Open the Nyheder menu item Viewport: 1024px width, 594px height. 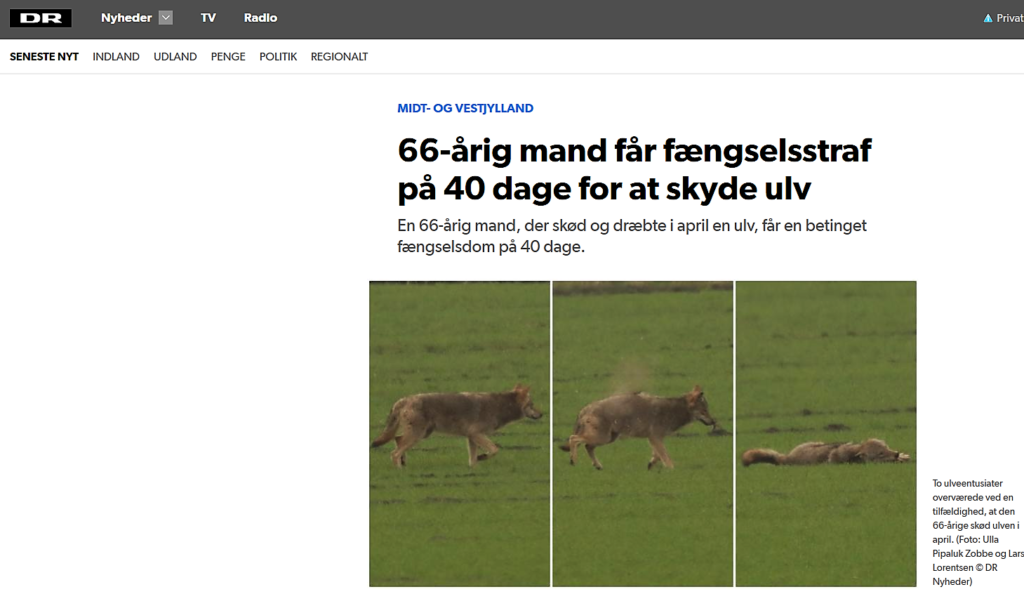(126, 18)
